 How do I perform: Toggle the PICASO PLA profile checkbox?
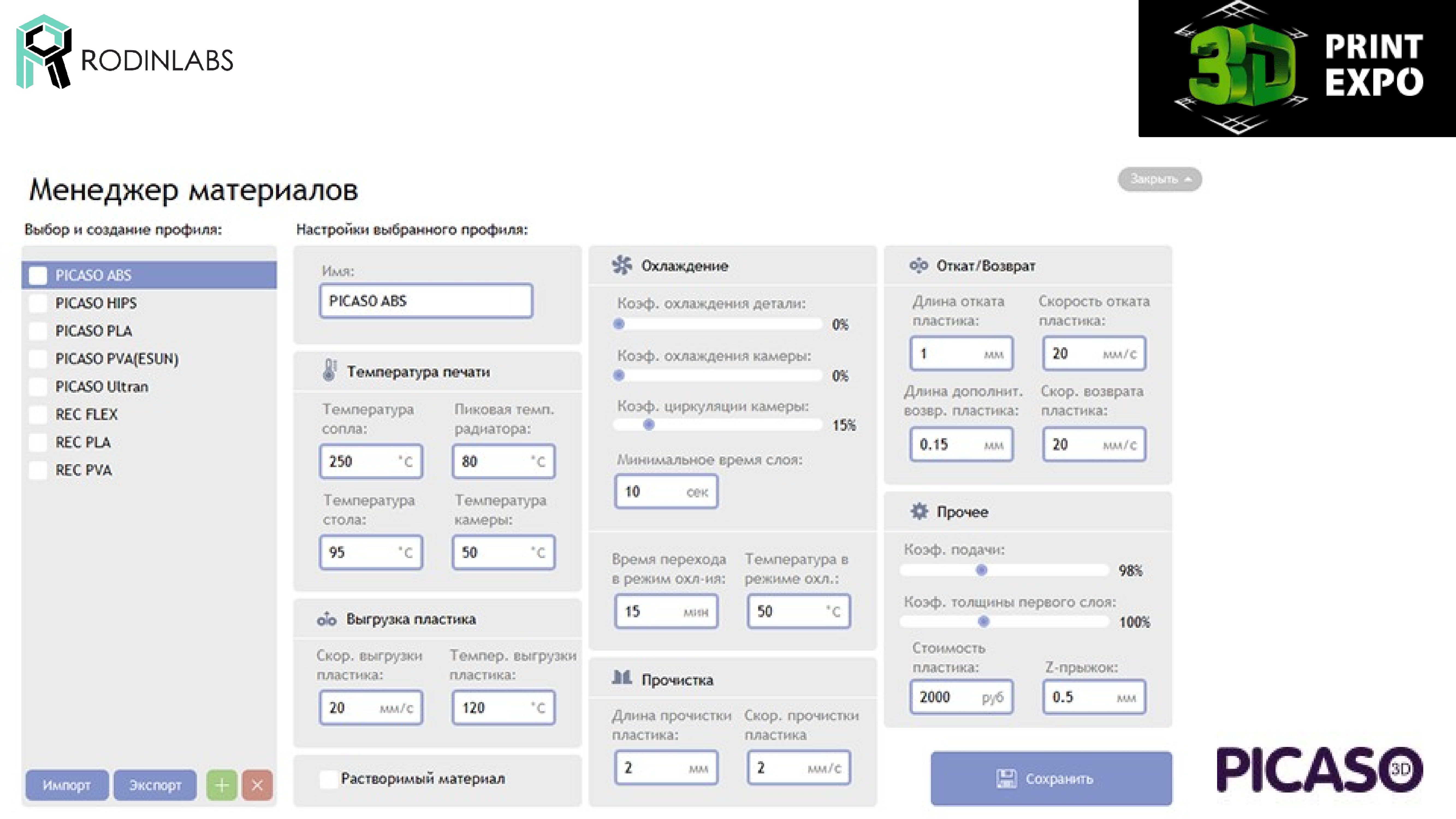(x=38, y=331)
